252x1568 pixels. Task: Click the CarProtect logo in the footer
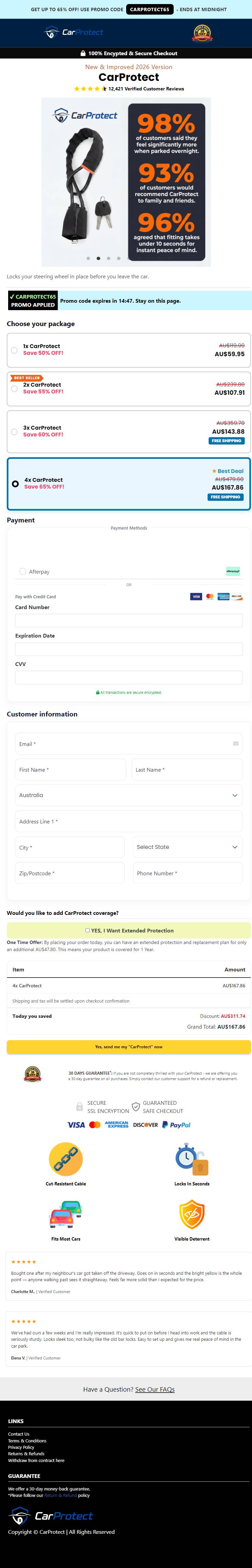coord(51,1516)
